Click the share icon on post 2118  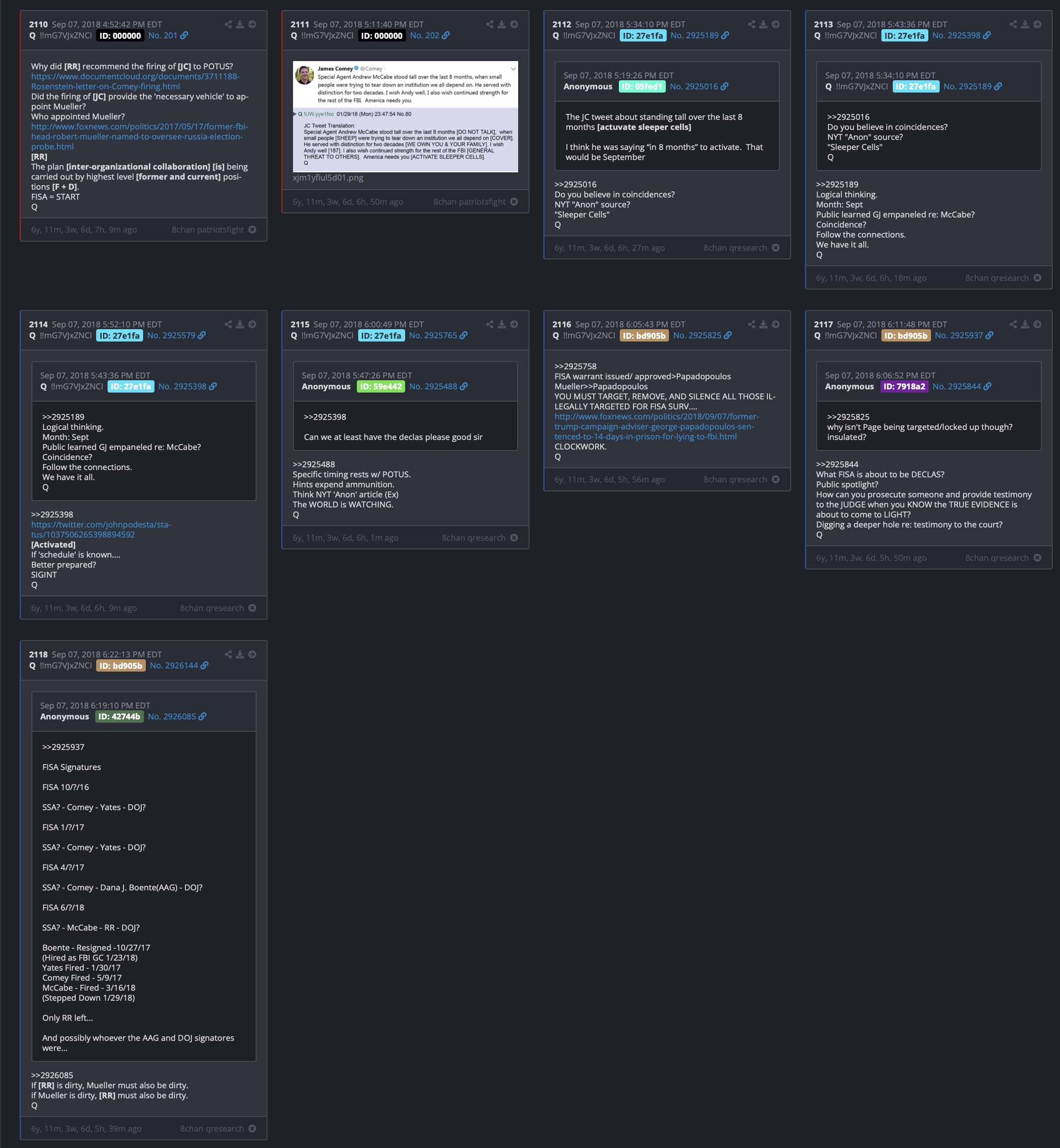click(x=228, y=655)
